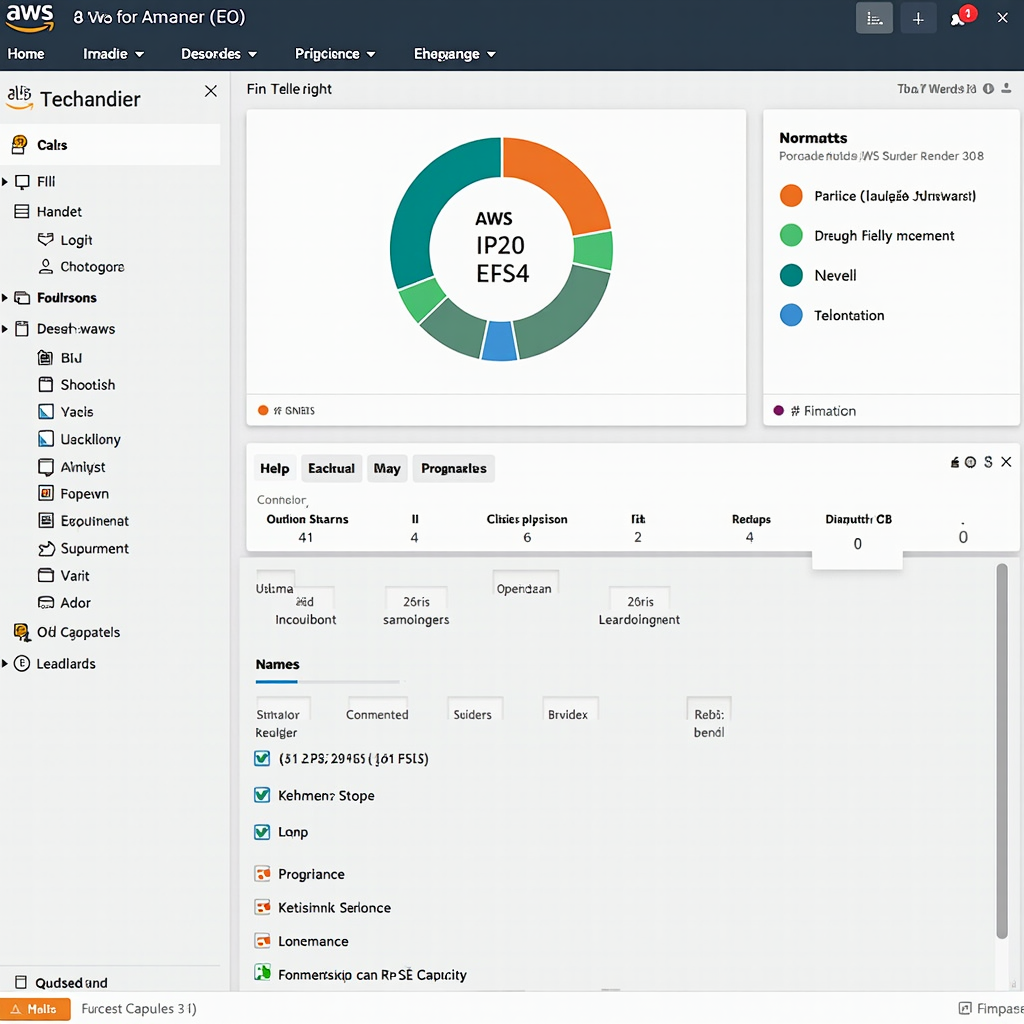Click the Shootish icon in sidebar
Screen dimensions: 1024x1024
pos(45,385)
